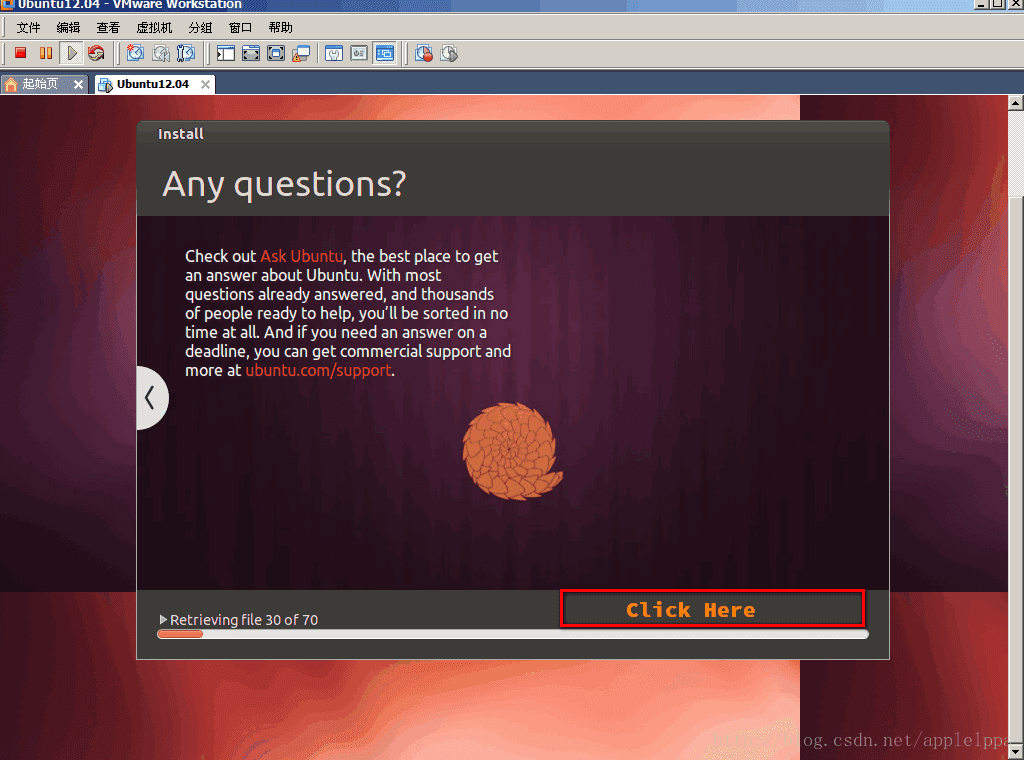Suspend the virtual machine with the pause icon
This screenshot has height=760, width=1024.
click(x=46, y=53)
